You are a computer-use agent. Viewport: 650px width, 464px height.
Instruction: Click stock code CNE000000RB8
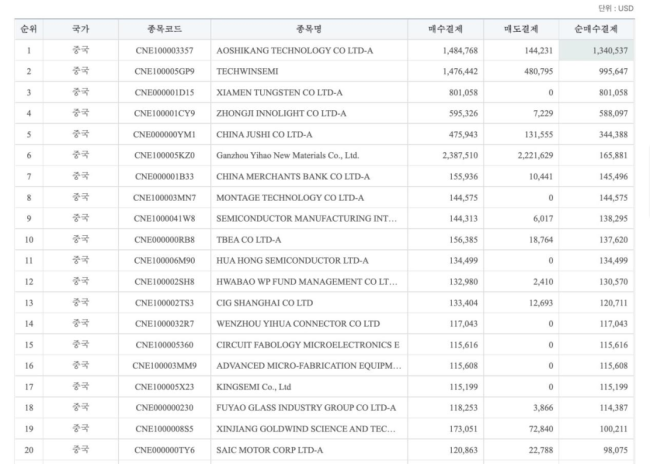point(164,240)
